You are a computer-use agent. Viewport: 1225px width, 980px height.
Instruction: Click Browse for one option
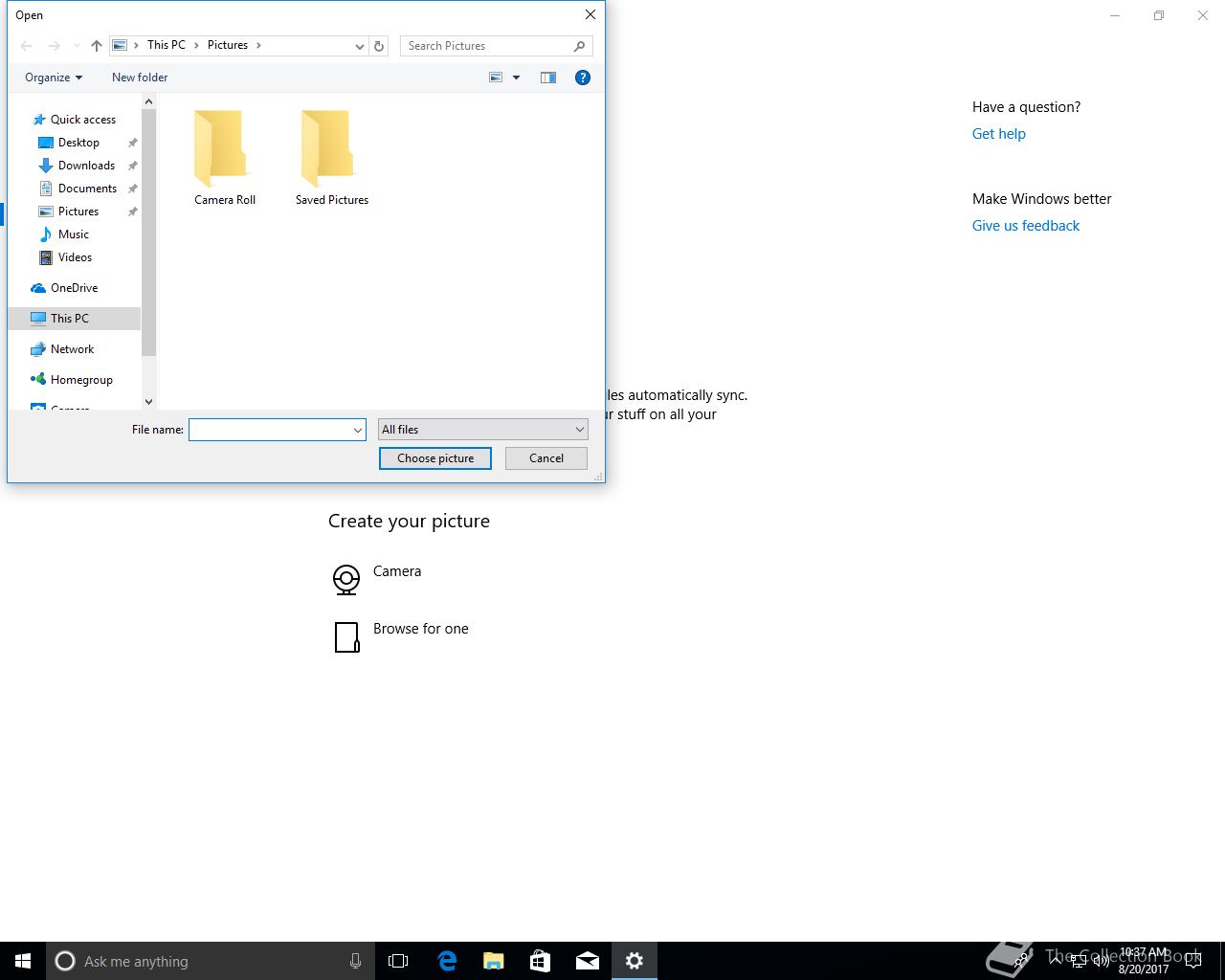[421, 629]
